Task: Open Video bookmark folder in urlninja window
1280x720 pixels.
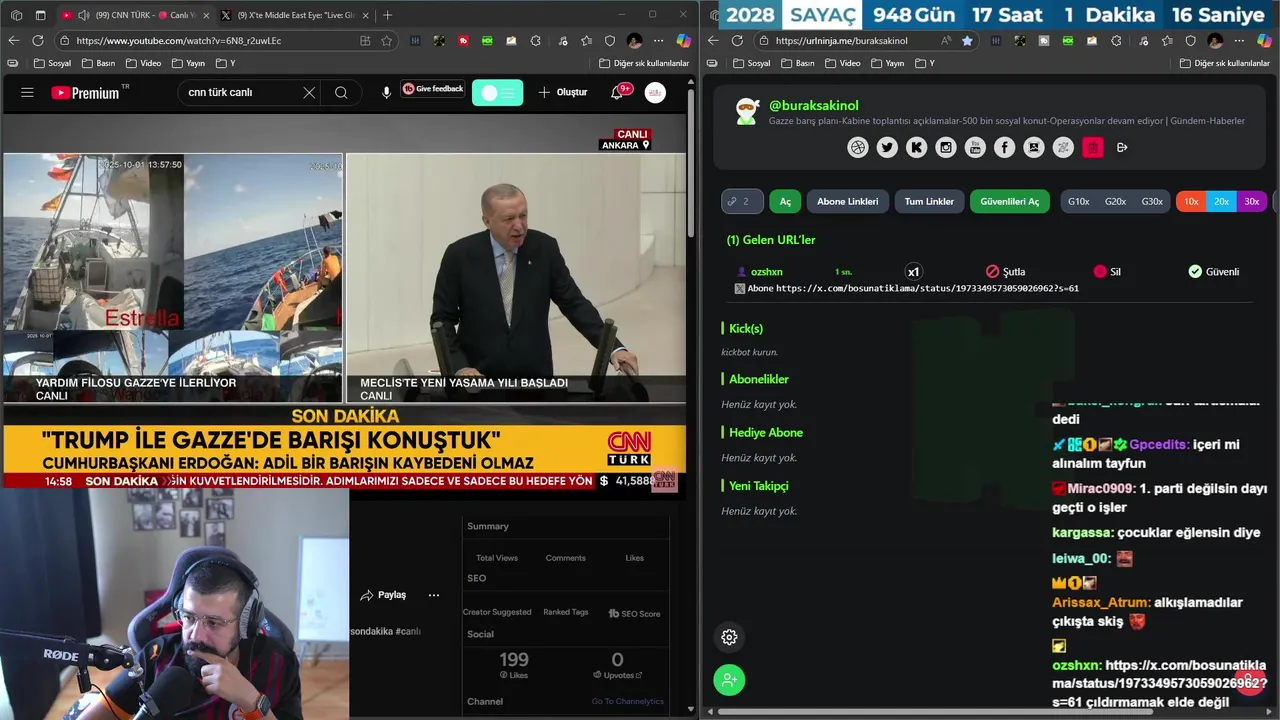Action: point(842,63)
